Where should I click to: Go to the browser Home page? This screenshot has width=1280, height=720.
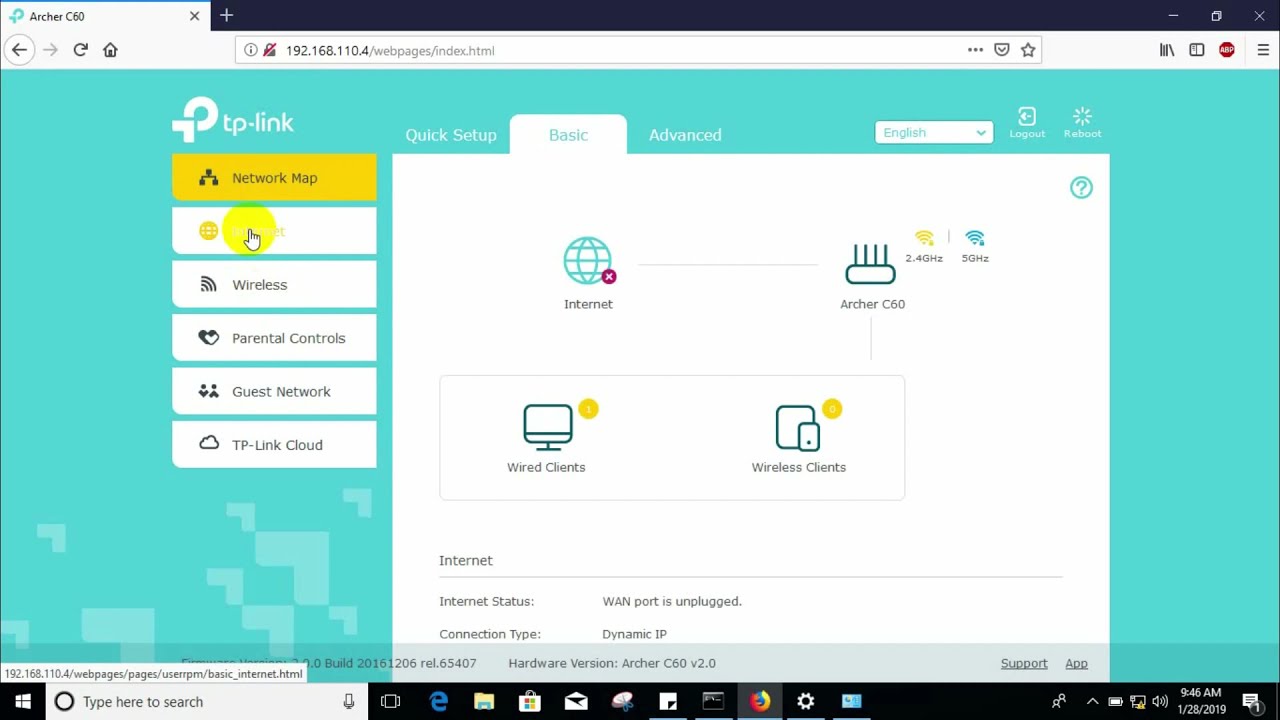(110, 50)
